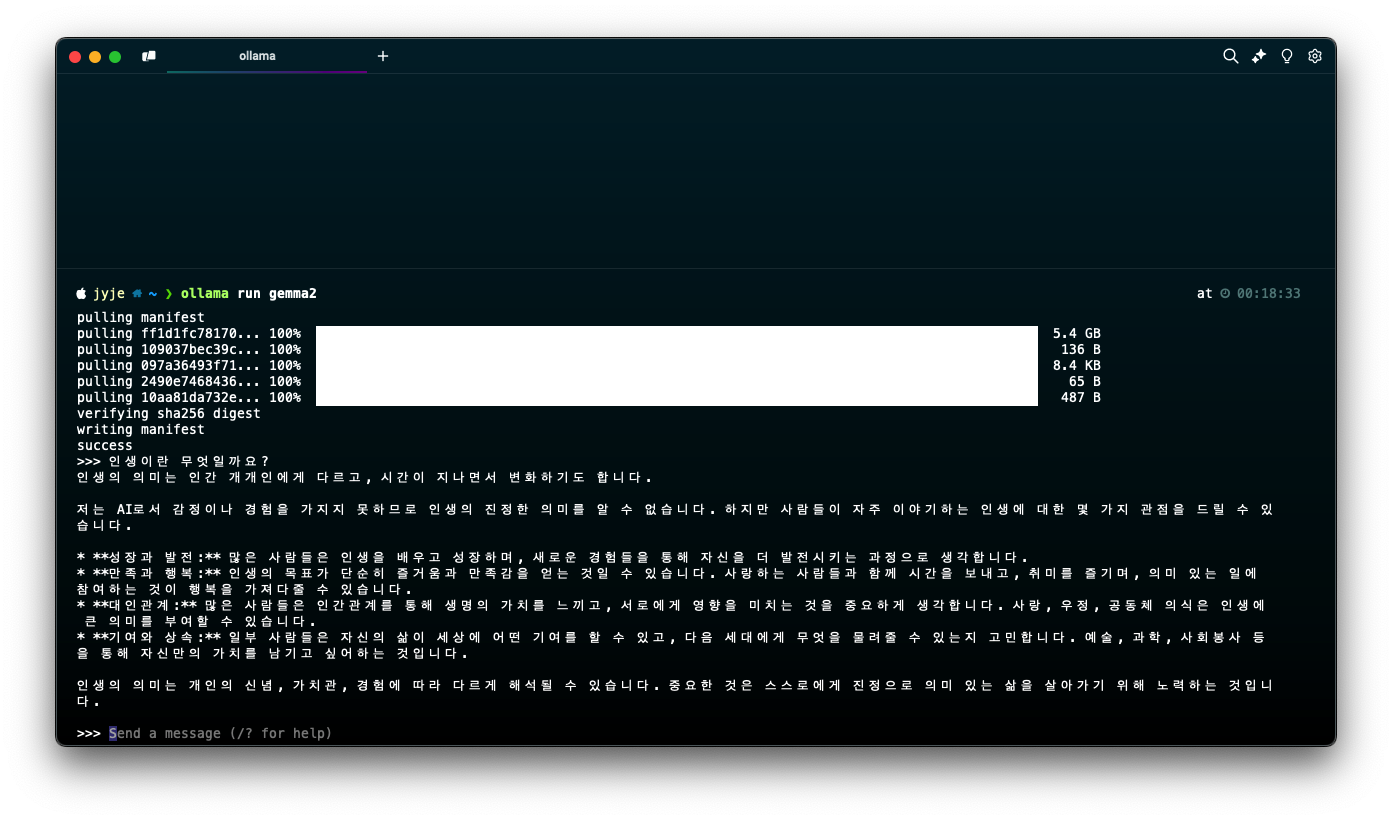Click 'pulling ff1d1fc78170... 100%' line

[188, 333]
